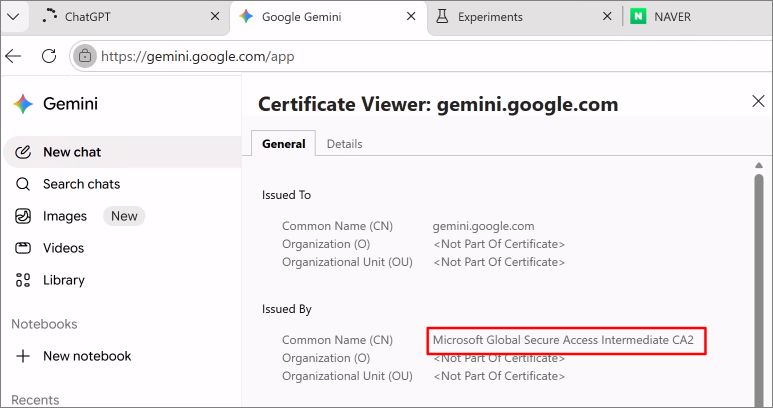773x408 pixels.
Task: Start a New chat in Gemini
Action: (x=122, y=152)
